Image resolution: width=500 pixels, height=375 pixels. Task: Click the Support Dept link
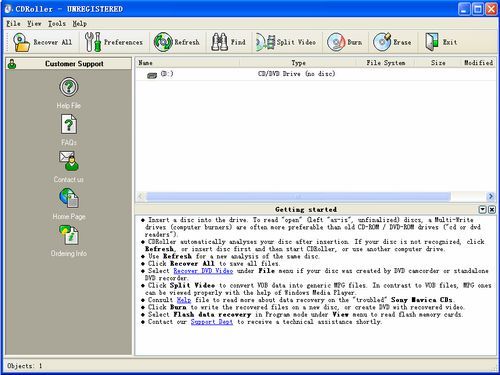pos(212,322)
